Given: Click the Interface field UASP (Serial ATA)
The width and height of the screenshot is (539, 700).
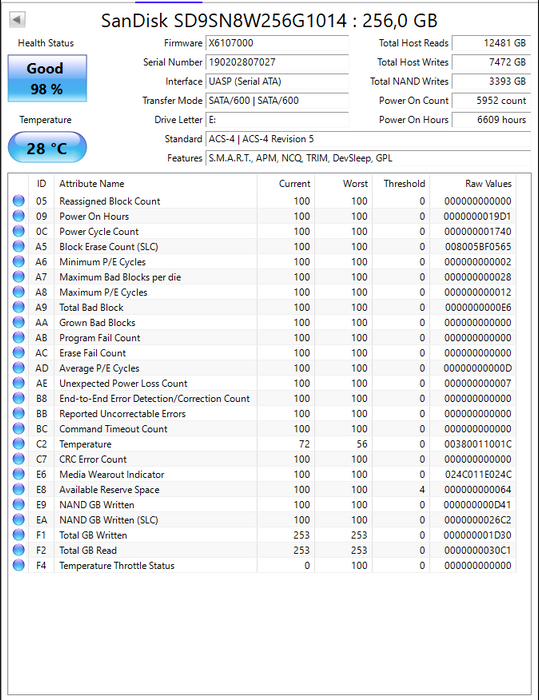Looking at the screenshot, I should (x=277, y=82).
